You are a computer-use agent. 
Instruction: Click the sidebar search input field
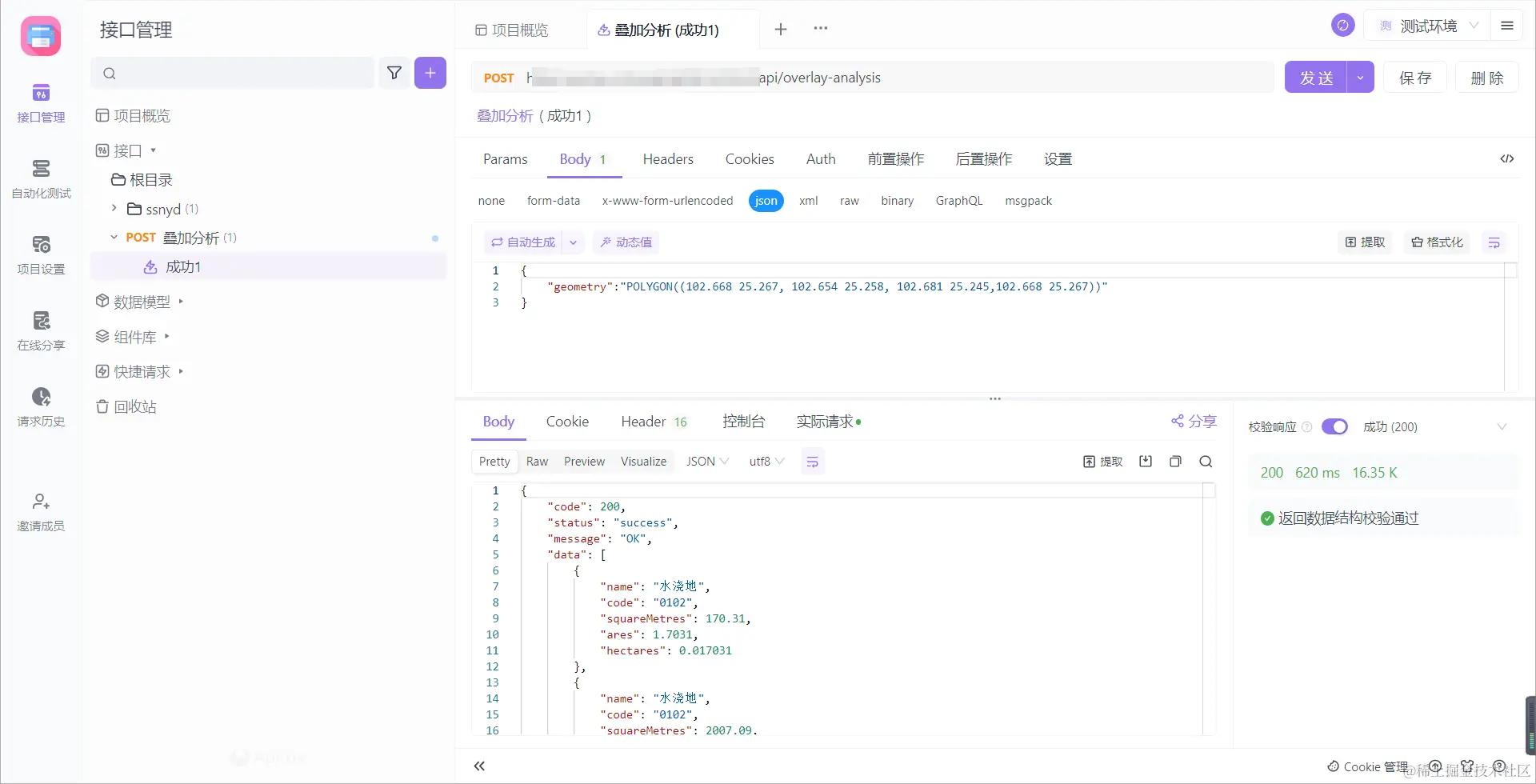[x=232, y=74]
